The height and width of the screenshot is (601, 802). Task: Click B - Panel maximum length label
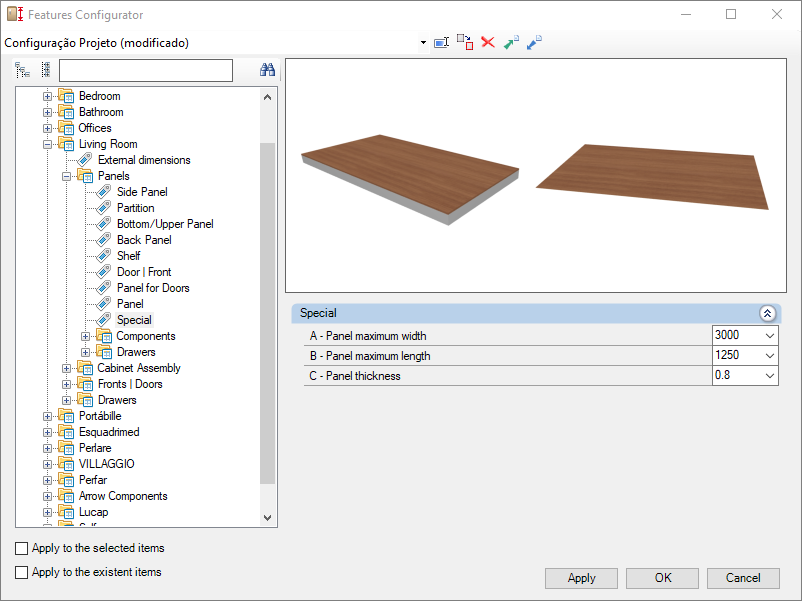pyautogui.click(x=370, y=356)
